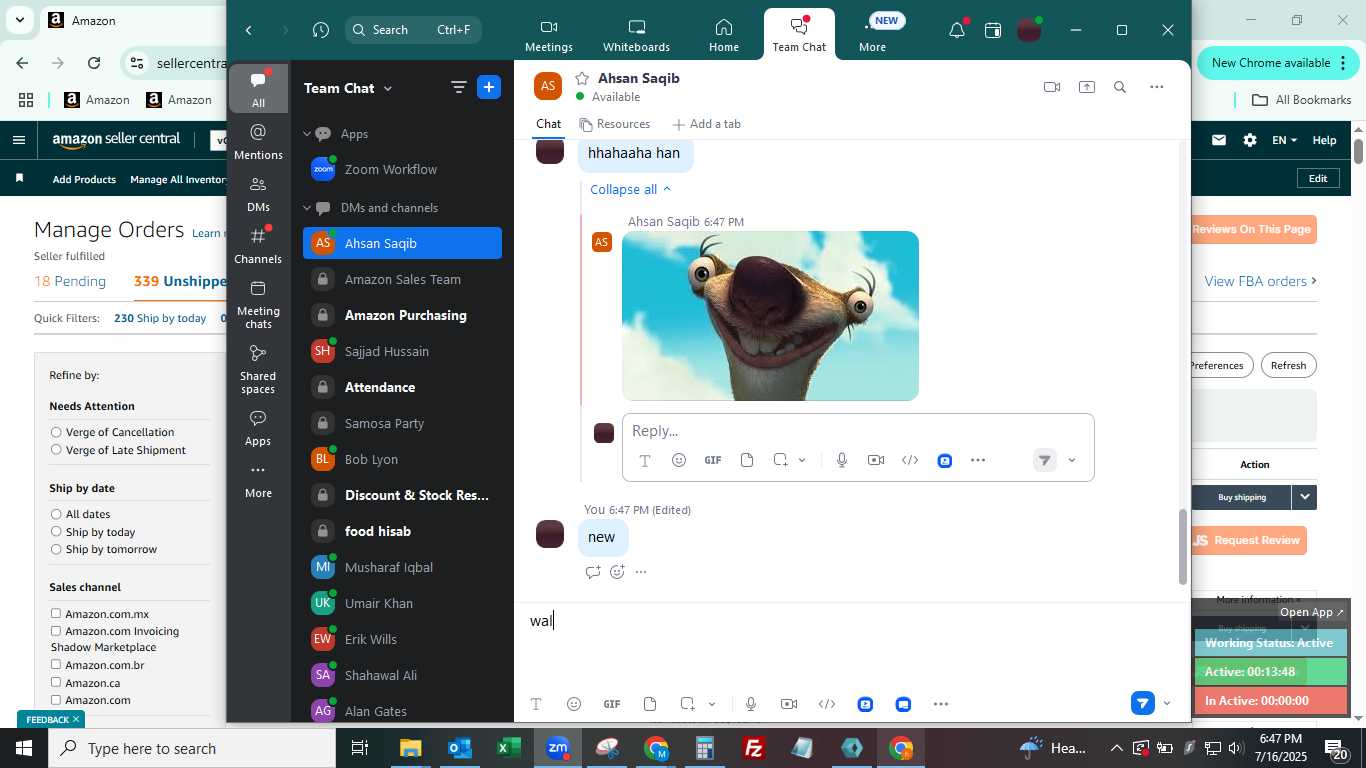This screenshot has height=768, width=1366.
Task: Select All dates under Ship by date
Action: 56,514
